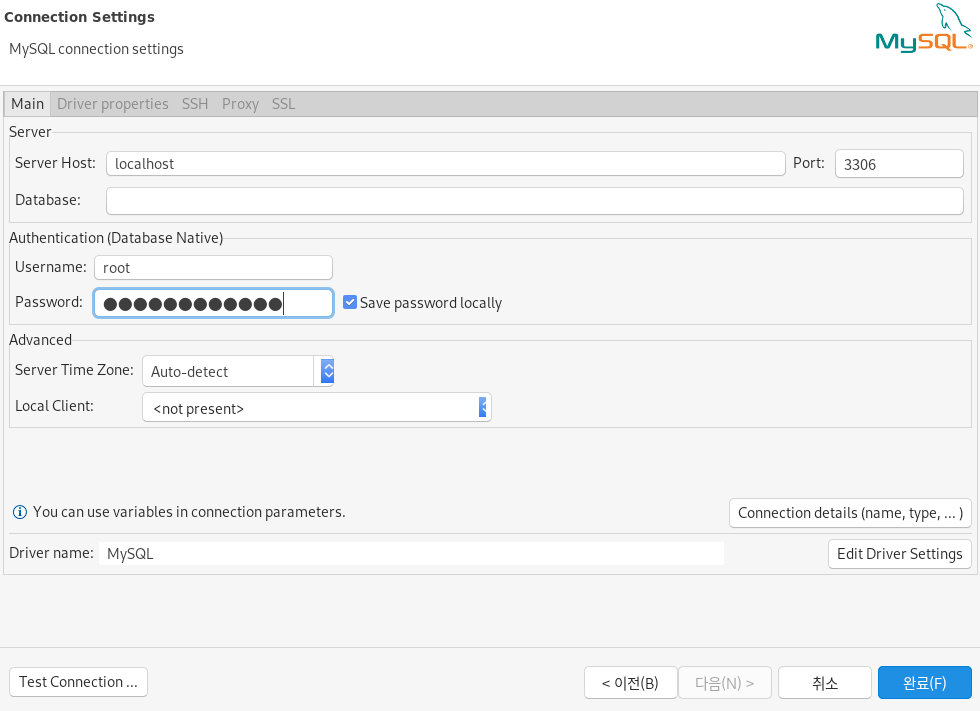Open the SSH tab
The height and width of the screenshot is (711, 980).
pyautogui.click(x=195, y=104)
